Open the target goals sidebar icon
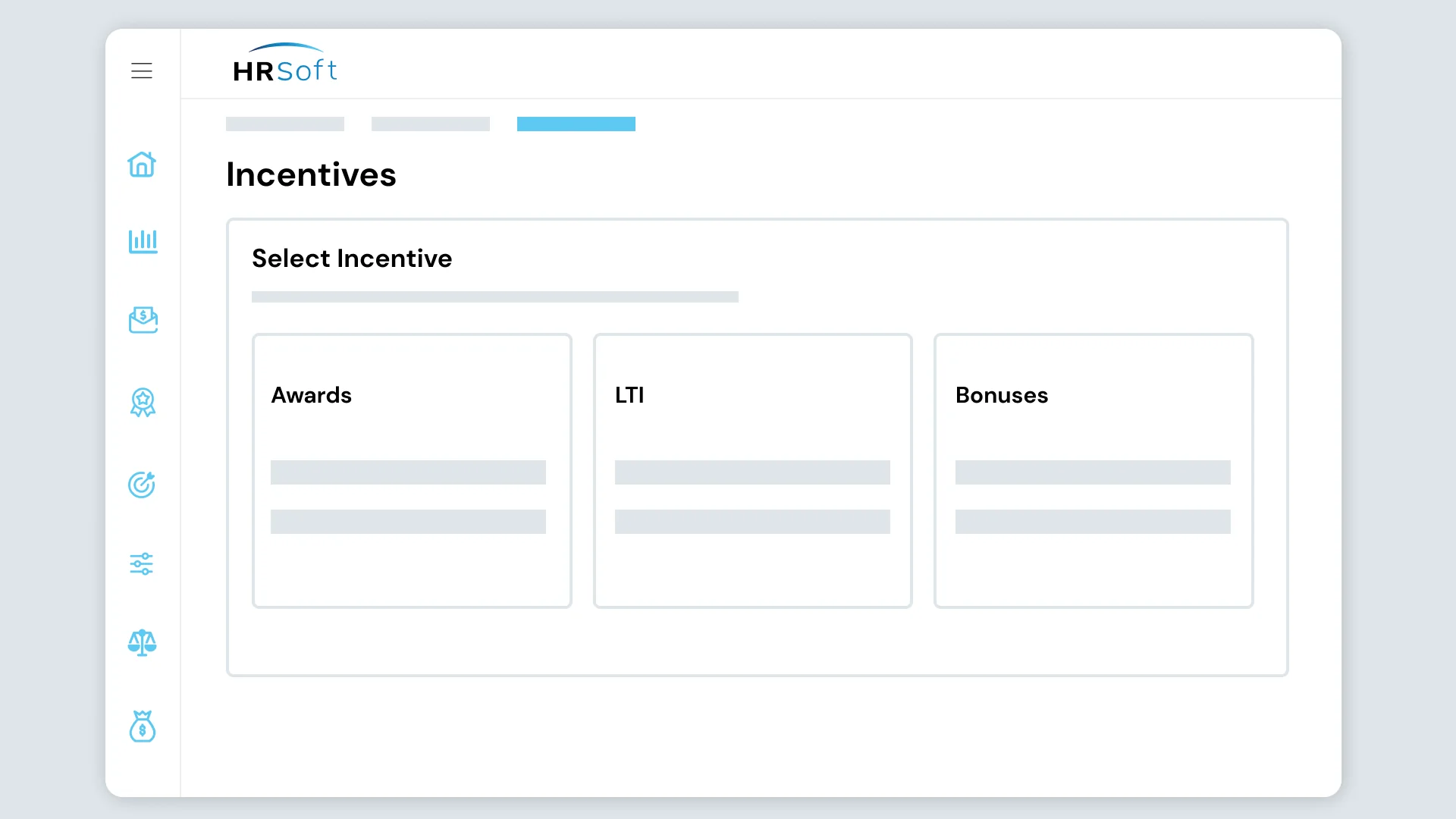1456x819 pixels. (x=142, y=485)
